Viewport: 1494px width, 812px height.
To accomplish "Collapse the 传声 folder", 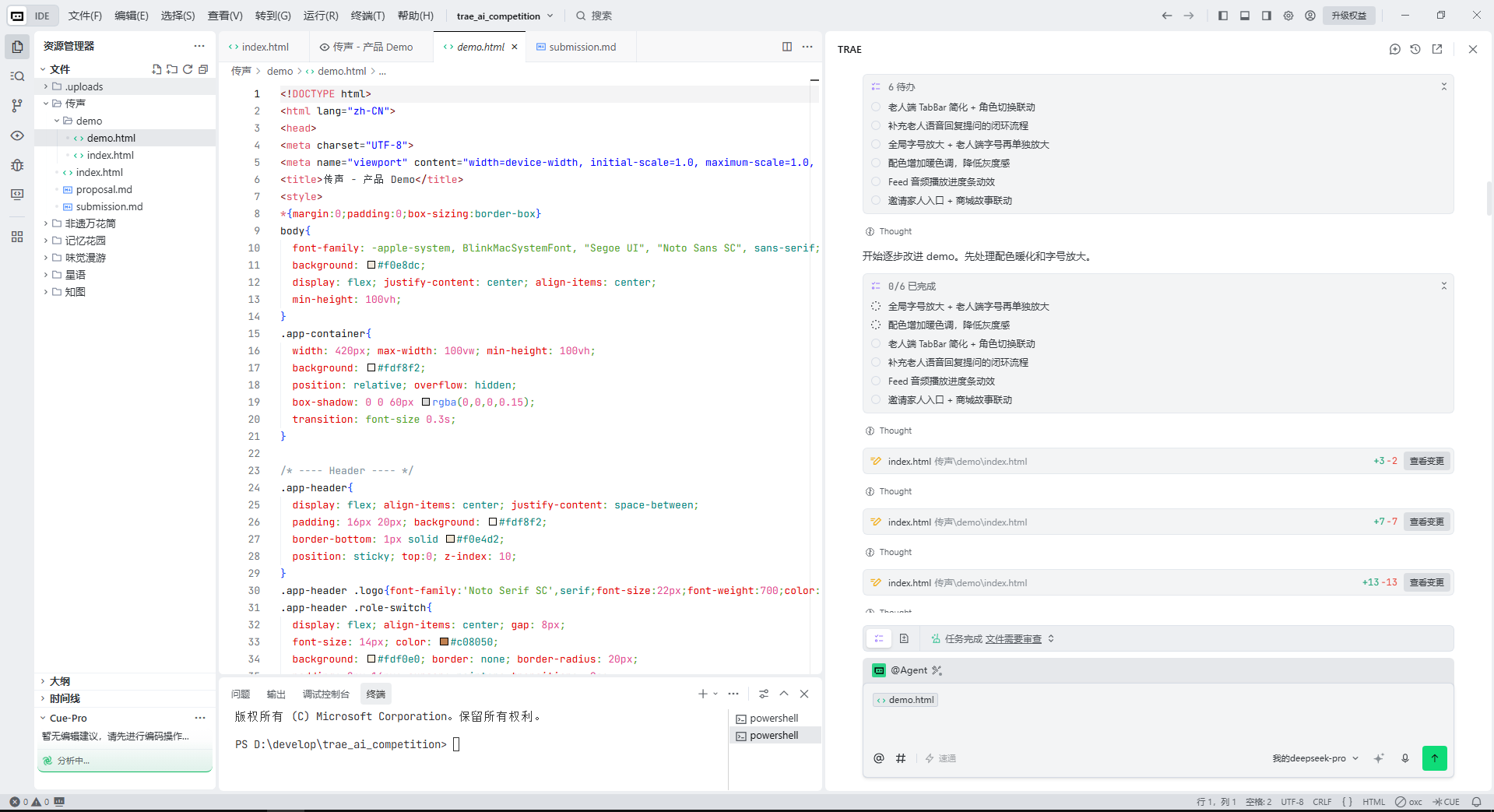I will (x=46, y=104).
